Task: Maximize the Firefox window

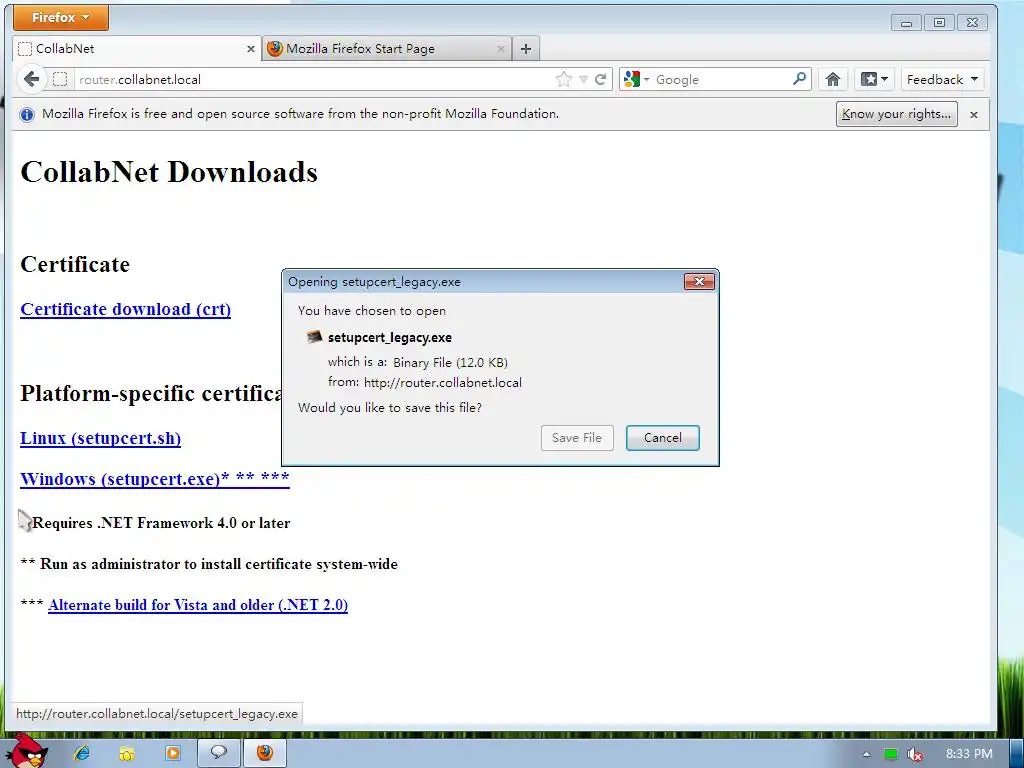Action: tap(939, 23)
